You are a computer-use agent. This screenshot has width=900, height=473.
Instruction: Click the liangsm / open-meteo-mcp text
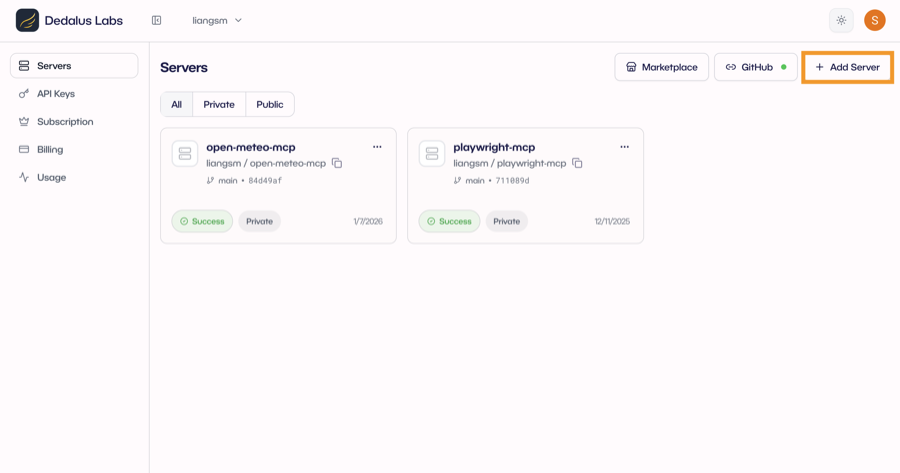266,163
